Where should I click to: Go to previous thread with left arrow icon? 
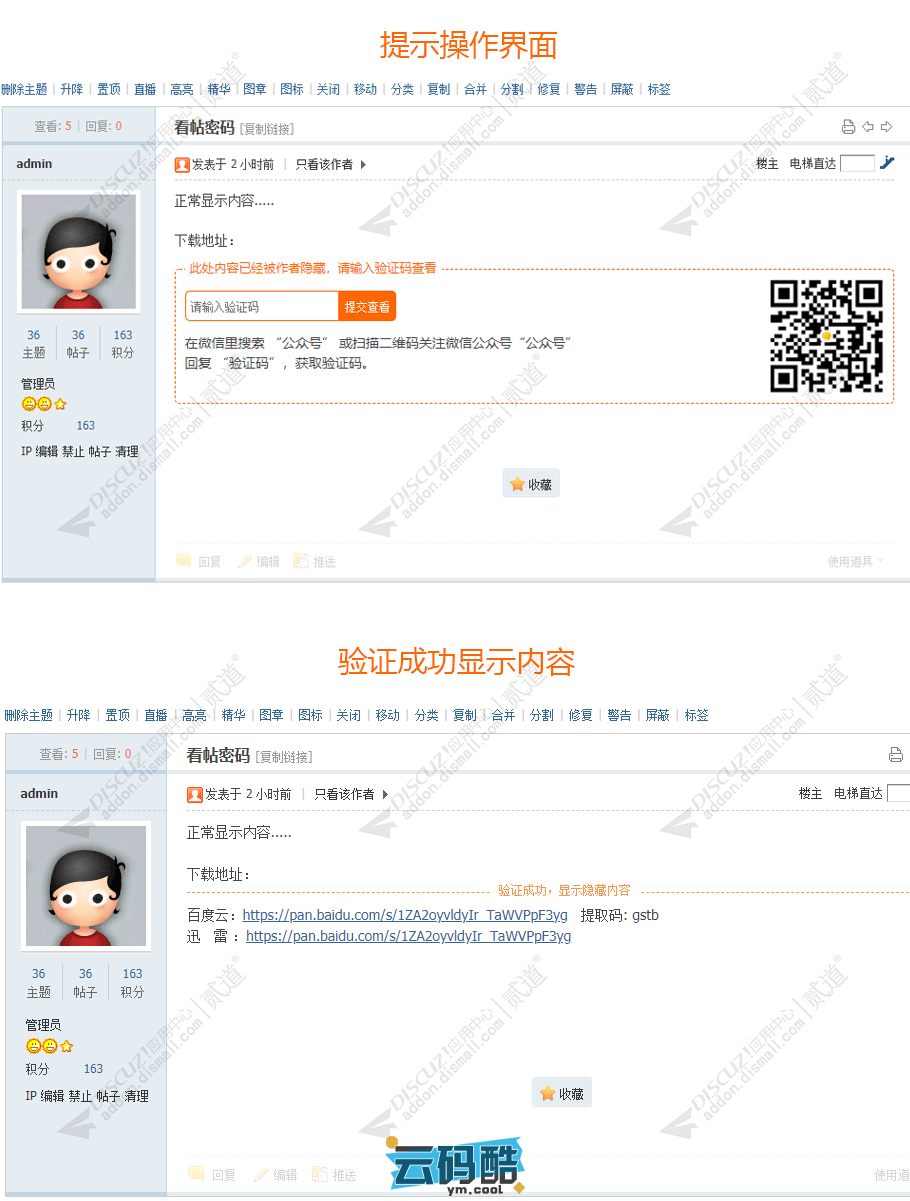(868, 127)
